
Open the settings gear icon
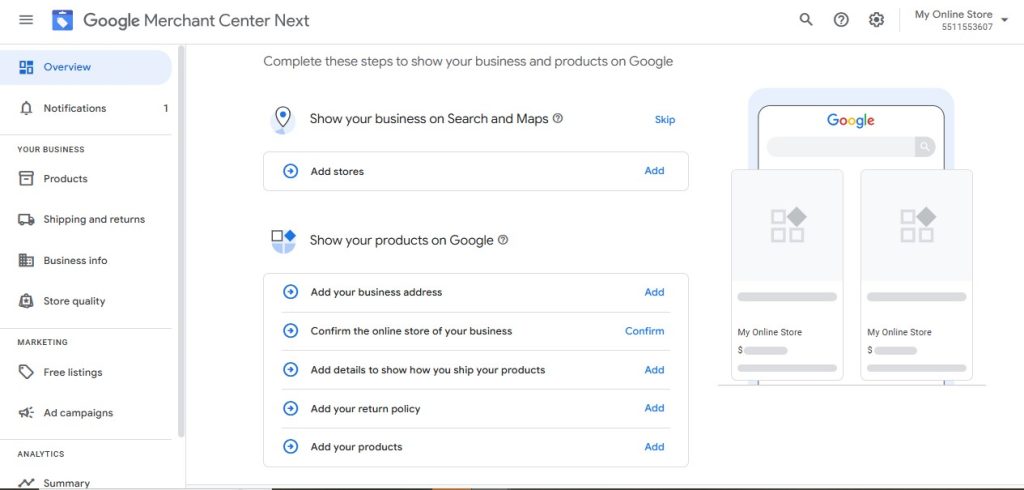876,20
